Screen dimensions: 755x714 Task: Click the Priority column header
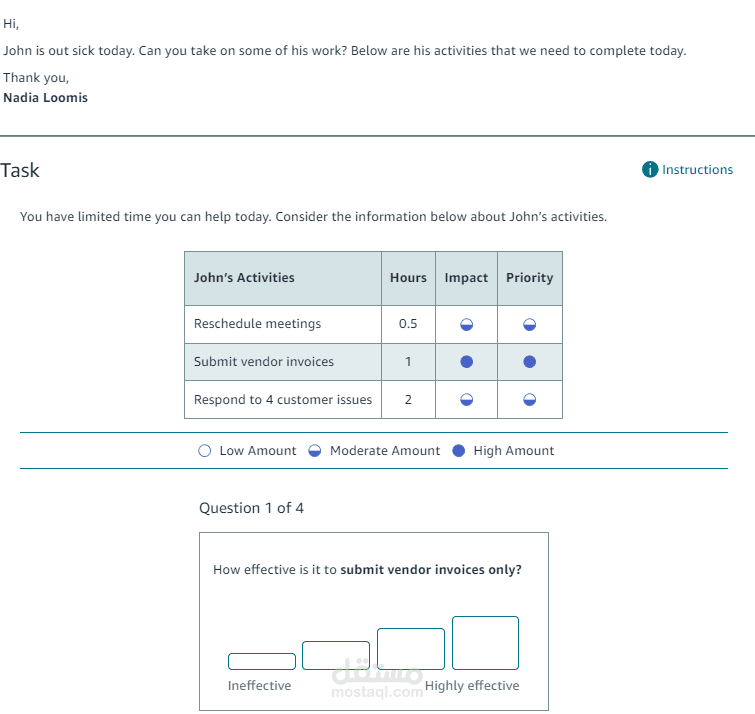[530, 278]
